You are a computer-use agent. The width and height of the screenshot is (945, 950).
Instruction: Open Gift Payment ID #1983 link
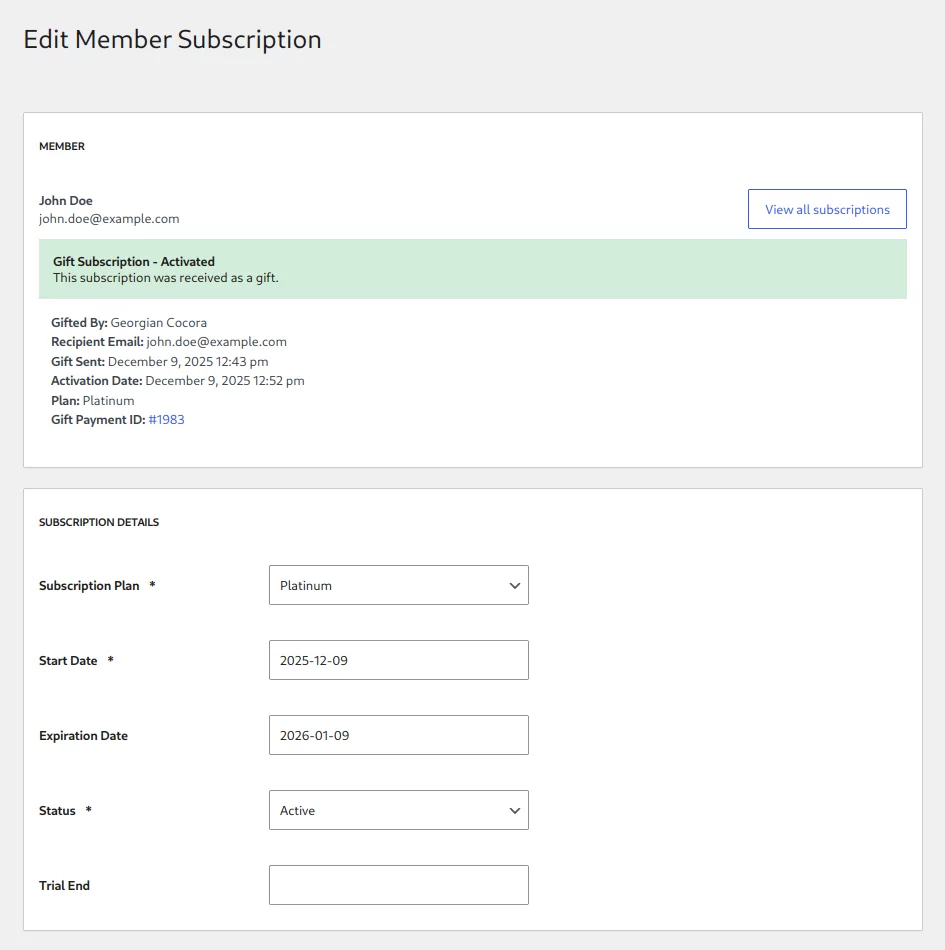click(x=166, y=420)
